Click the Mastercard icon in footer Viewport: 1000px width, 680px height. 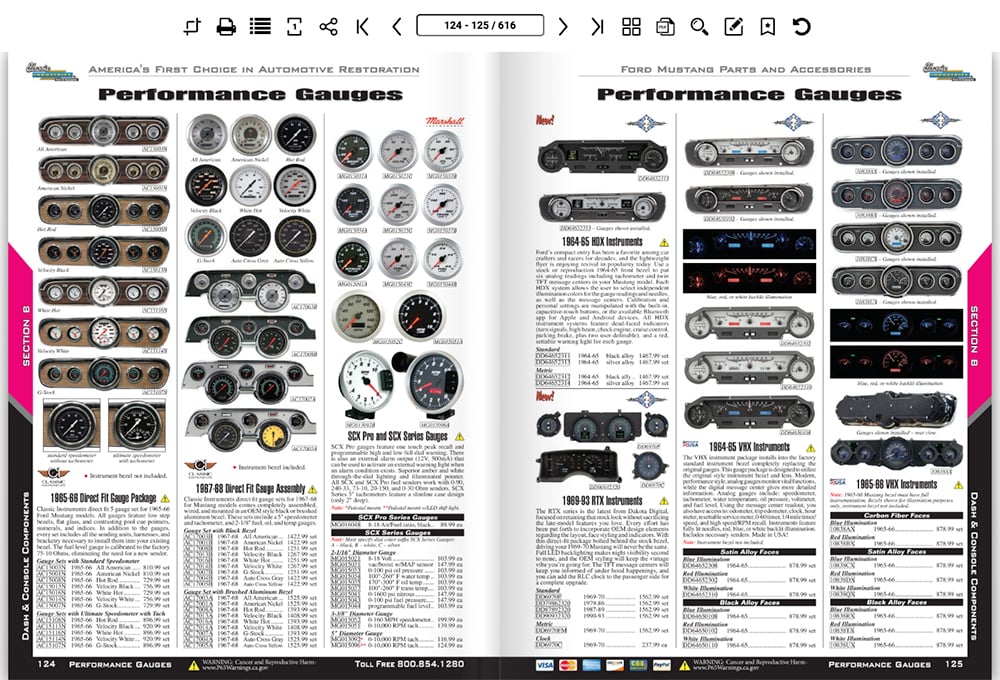[568, 665]
